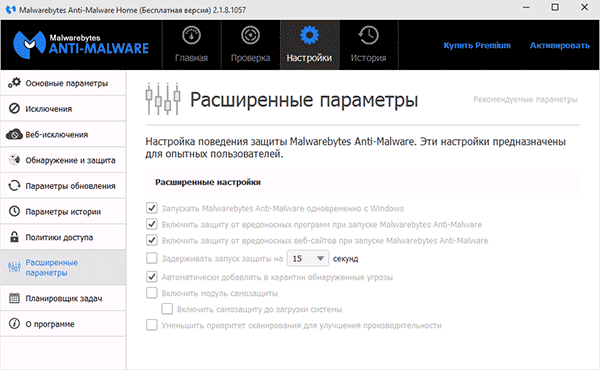Click the globe icon beside Обнаружение и защита

click(14, 160)
